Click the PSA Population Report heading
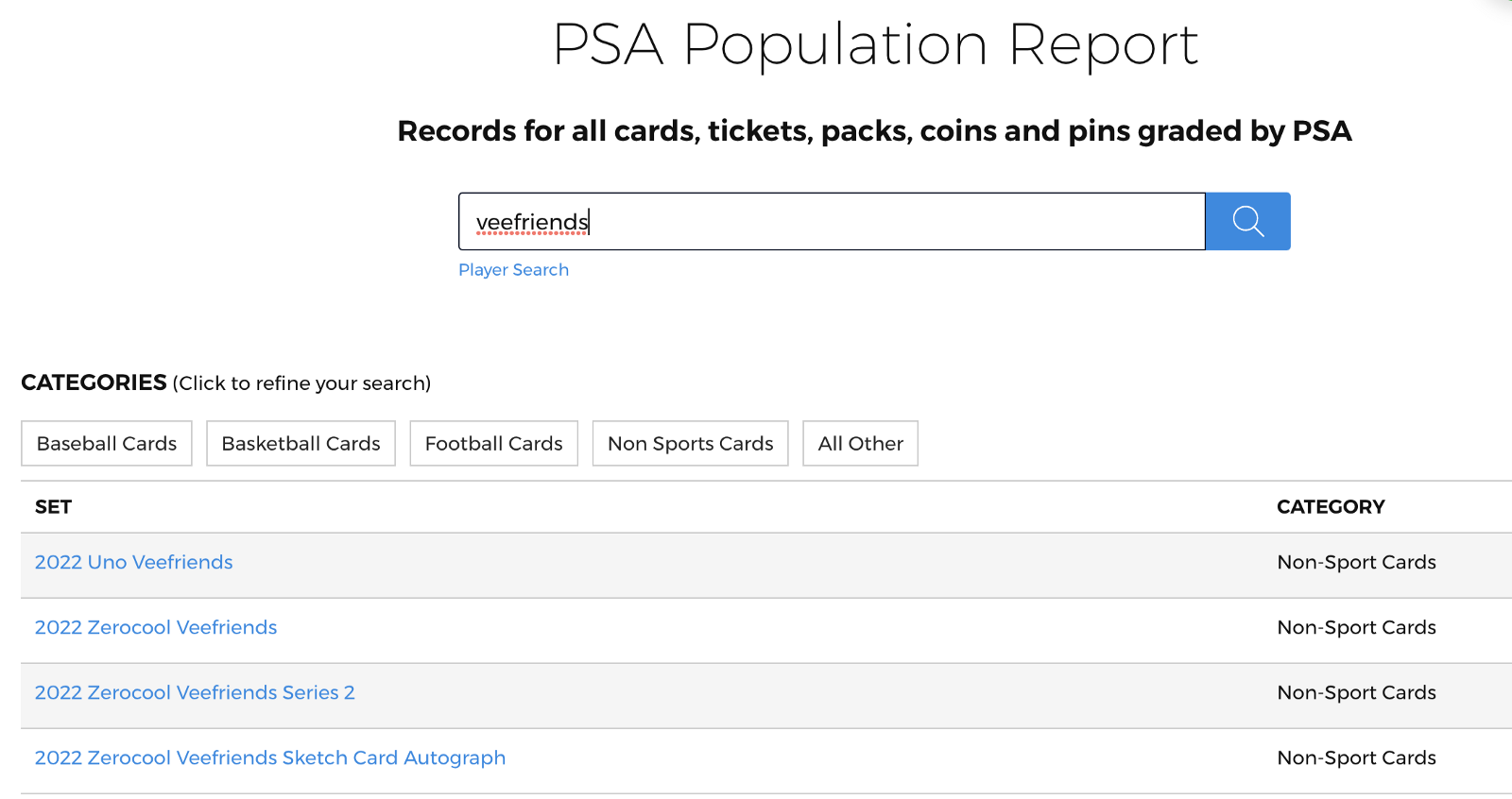 pyautogui.click(x=875, y=44)
